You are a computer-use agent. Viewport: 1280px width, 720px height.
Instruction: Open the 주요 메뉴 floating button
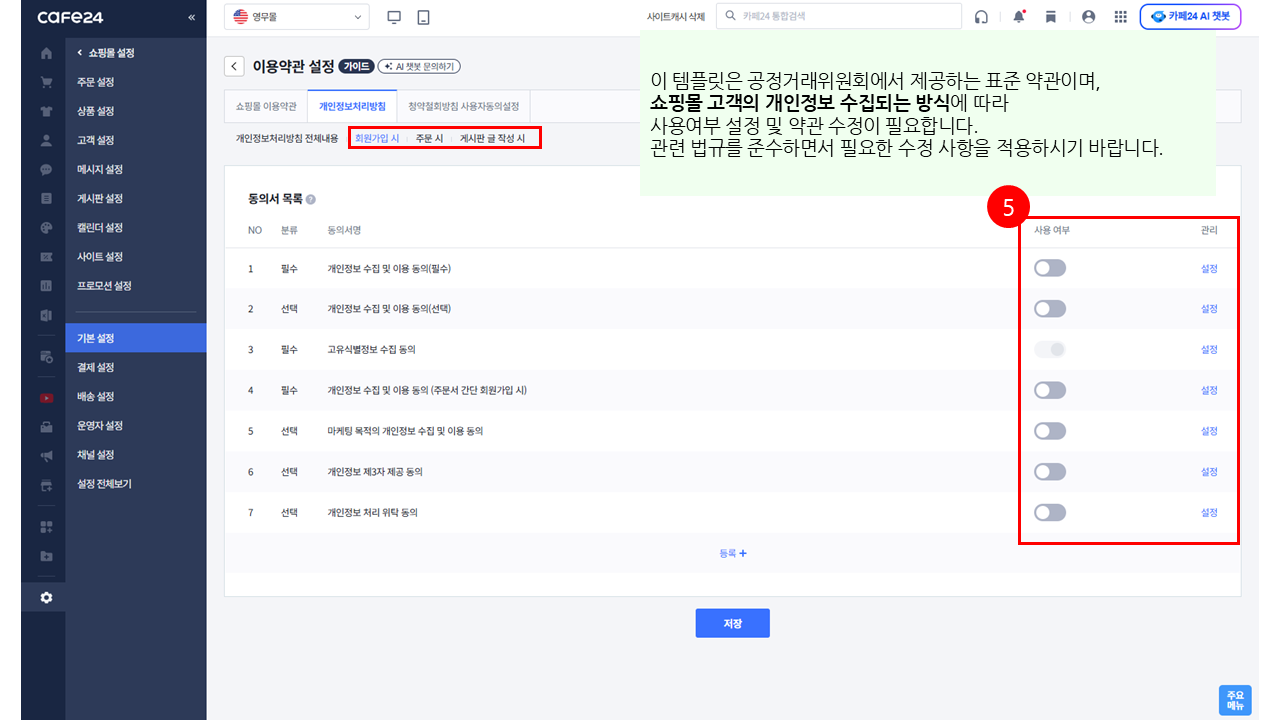pos(1235,700)
